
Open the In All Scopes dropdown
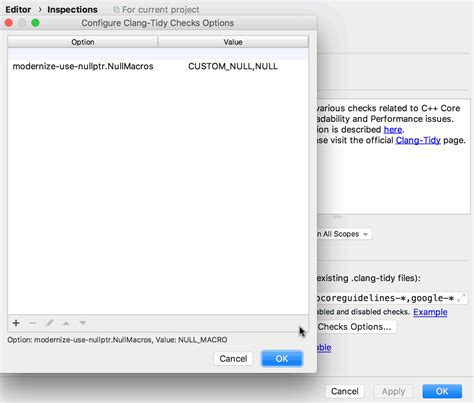[x=344, y=234]
